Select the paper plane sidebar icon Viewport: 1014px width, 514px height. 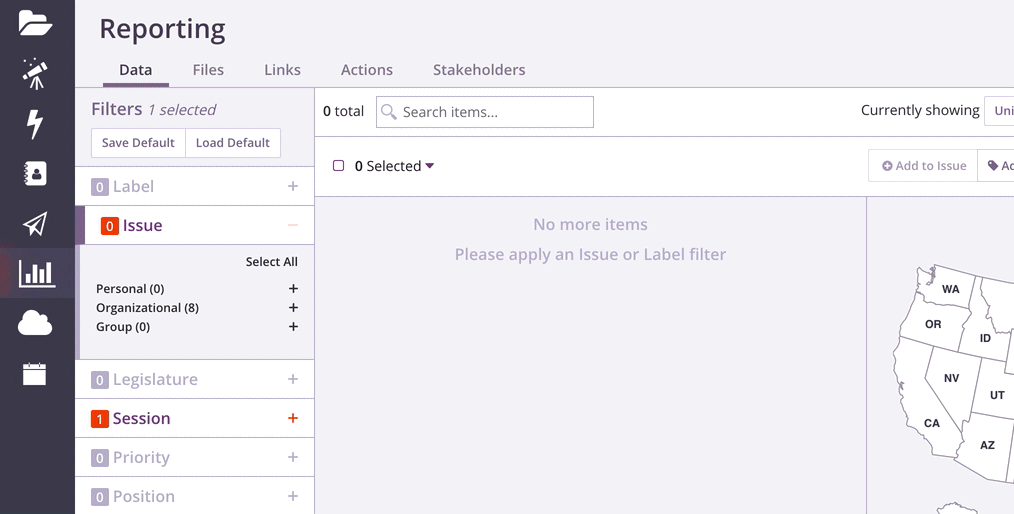point(35,224)
